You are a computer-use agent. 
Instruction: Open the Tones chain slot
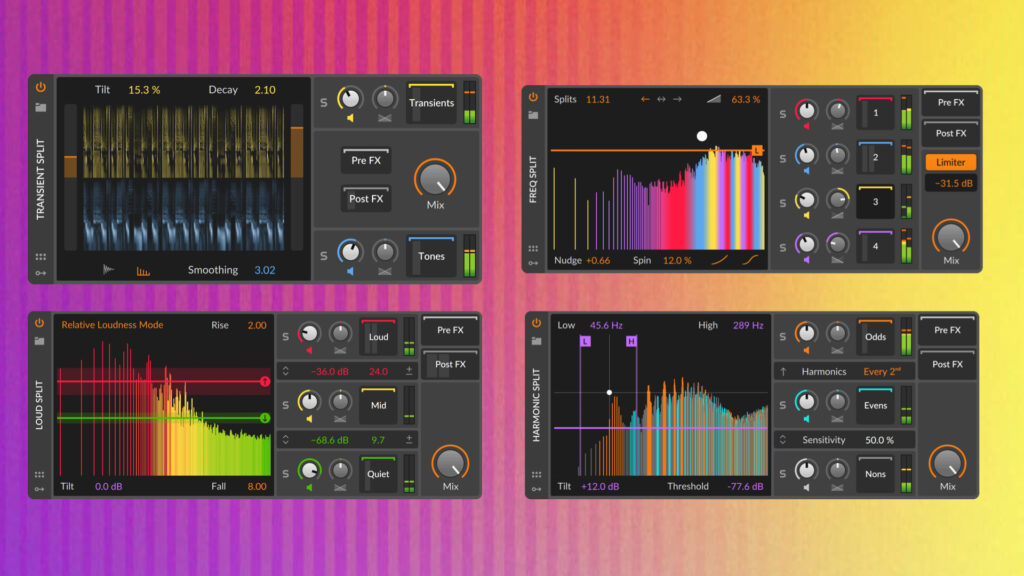tap(431, 256)
